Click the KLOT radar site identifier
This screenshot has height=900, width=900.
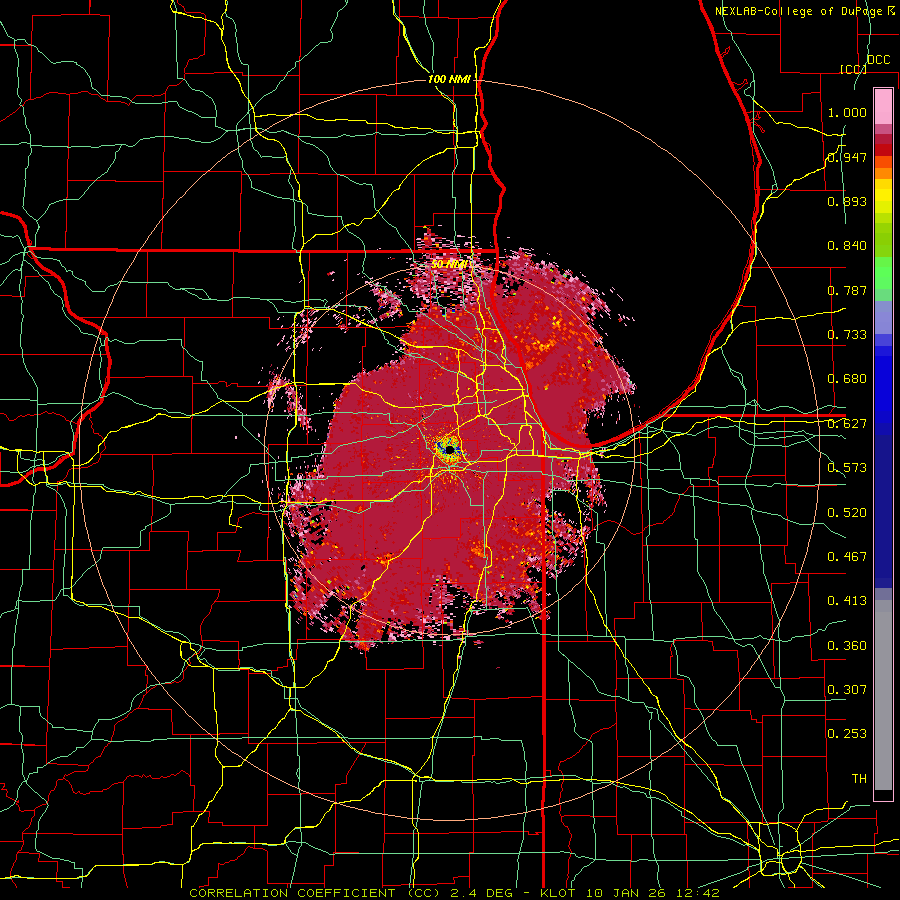tap(560, 893)
